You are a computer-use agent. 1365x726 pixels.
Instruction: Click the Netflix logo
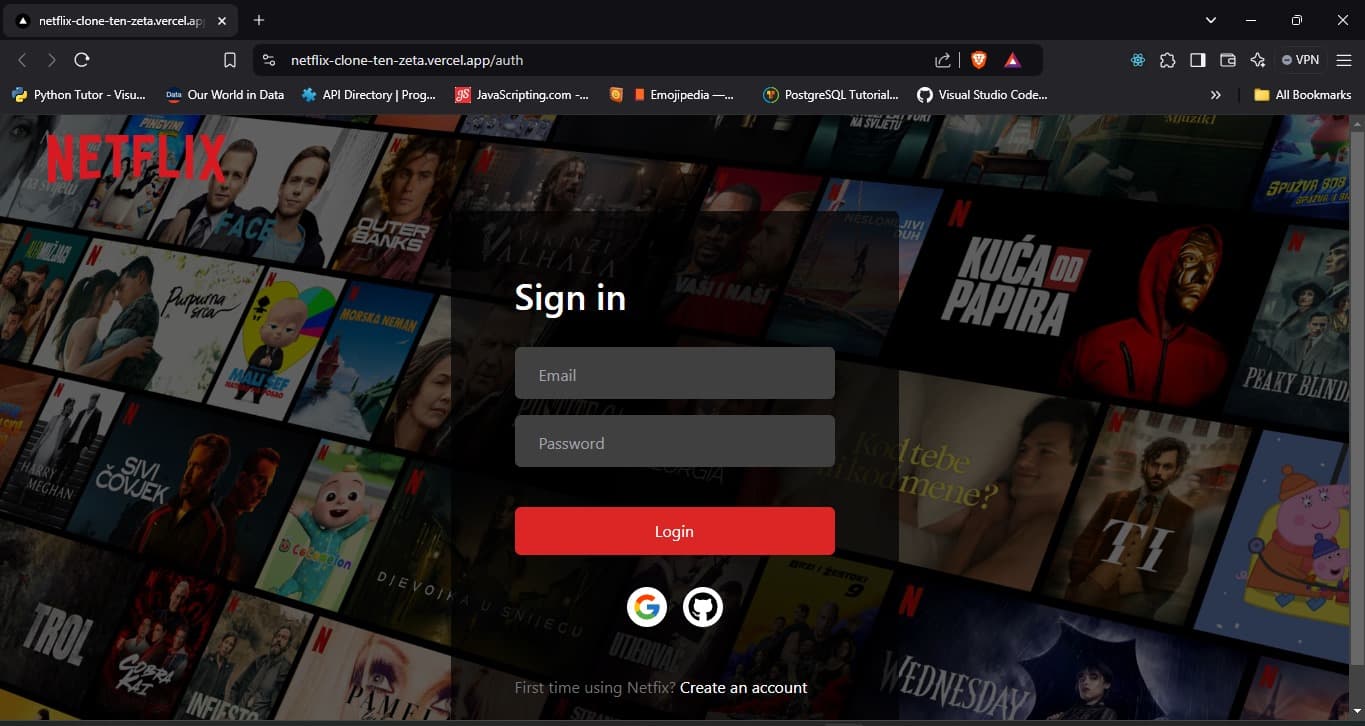(x=135, y=156)
